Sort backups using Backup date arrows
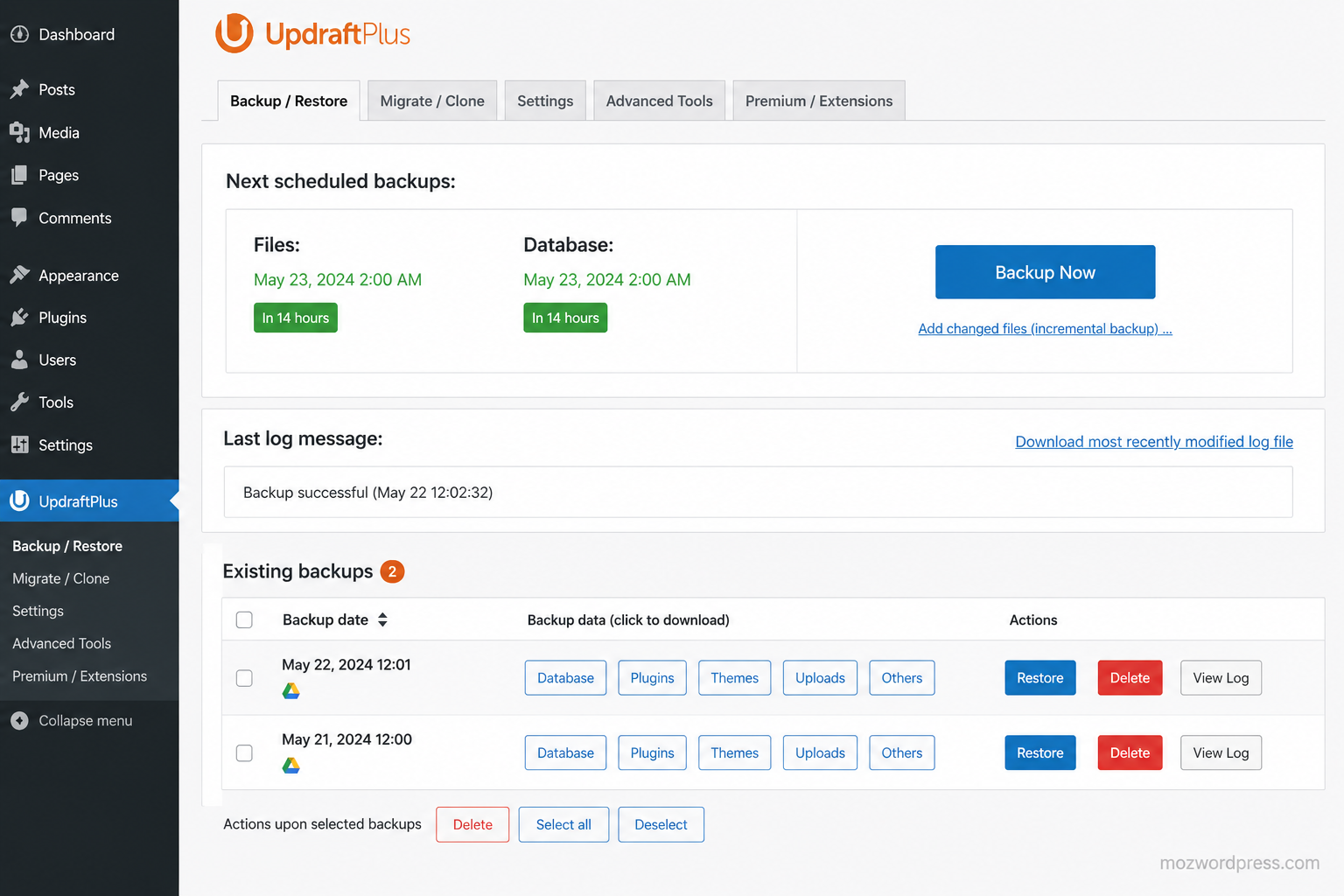 pyautogui.click(x=382, y=619)
